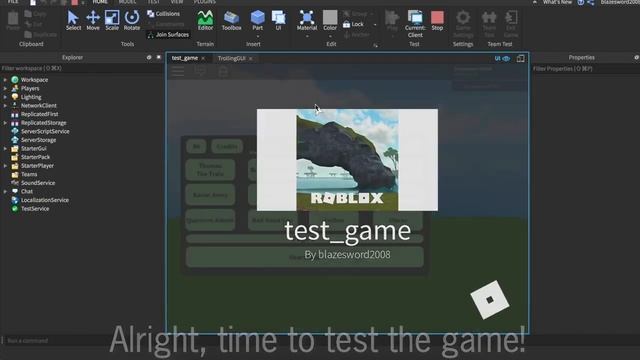Select Teams in Explorer
This screenshot has height=360, width=640.
(x=29, y=174)
